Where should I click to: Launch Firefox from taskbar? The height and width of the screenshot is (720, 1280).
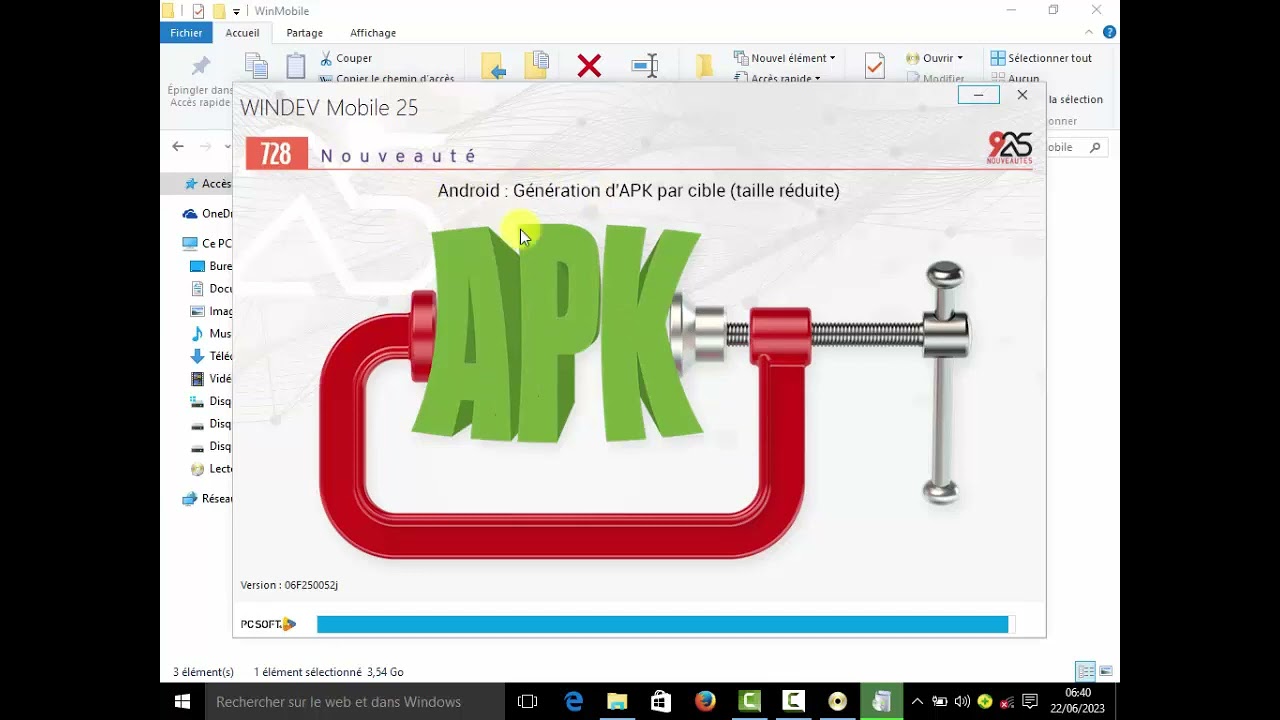click(705, 702)
